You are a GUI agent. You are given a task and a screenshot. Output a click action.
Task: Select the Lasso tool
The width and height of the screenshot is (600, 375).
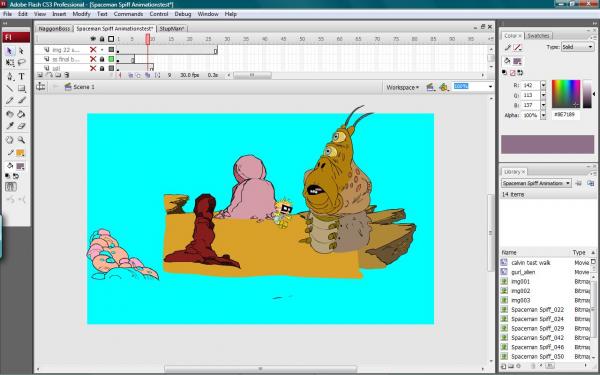pos(21,62)
